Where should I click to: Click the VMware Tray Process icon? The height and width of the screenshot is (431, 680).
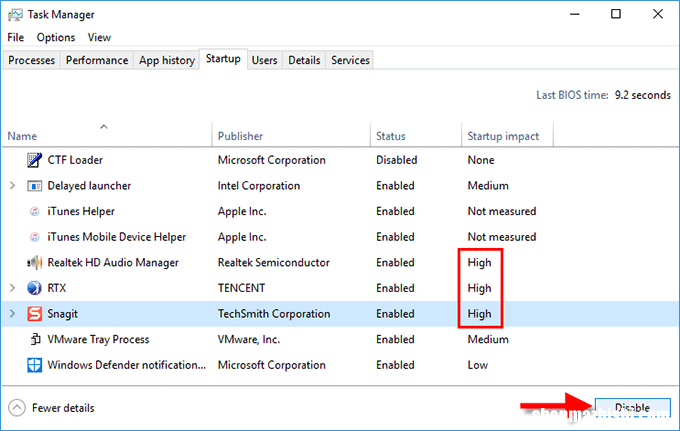(35, 339)
